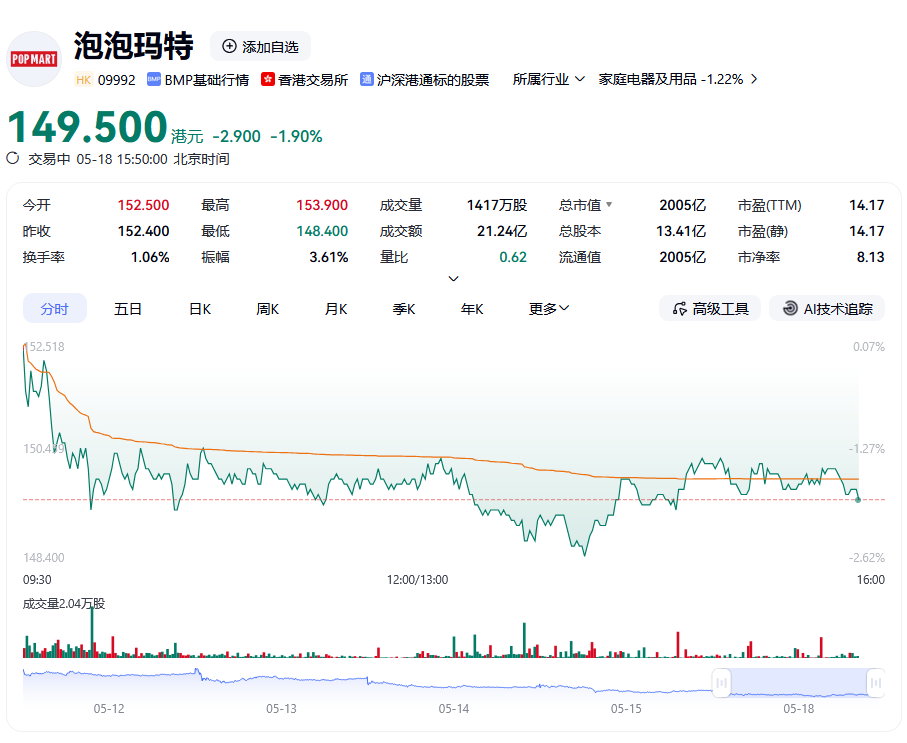907x743 pixels.
Task: Switch to the 年K chart tab
Action: coord(472,308)
